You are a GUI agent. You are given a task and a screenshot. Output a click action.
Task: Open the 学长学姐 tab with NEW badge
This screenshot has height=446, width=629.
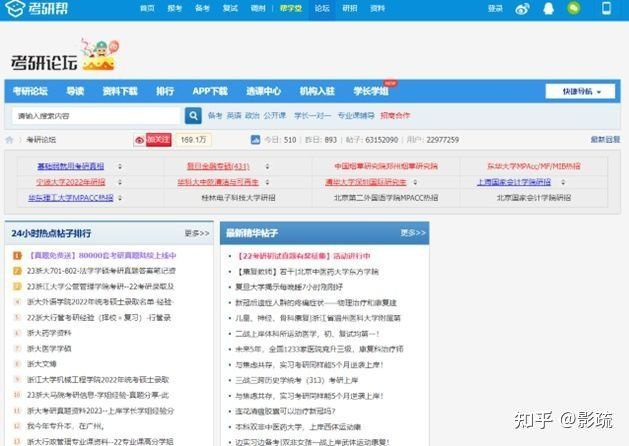pos(371,91)
